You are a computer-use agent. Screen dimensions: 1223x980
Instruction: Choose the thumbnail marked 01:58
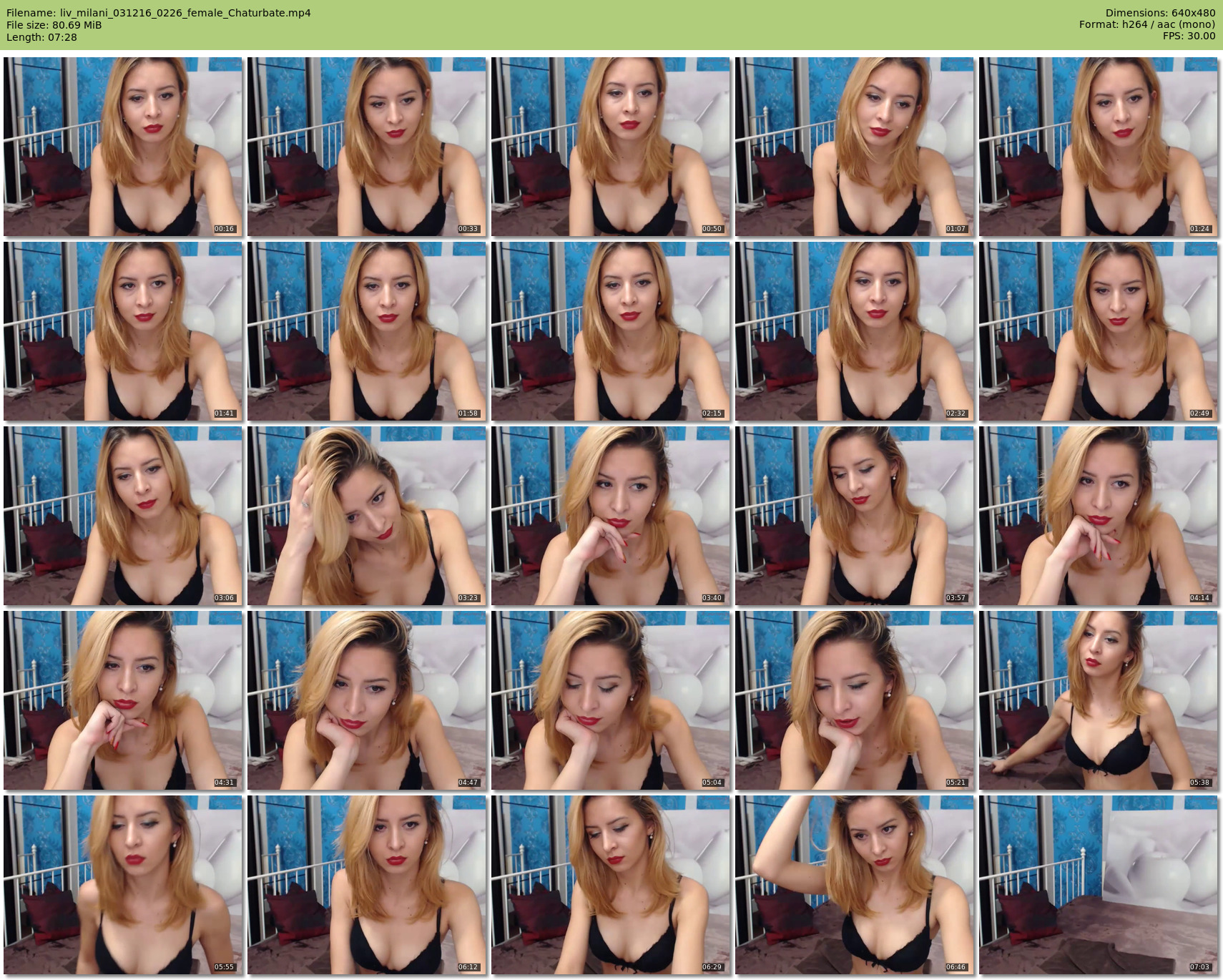click(x=367, y=331)
